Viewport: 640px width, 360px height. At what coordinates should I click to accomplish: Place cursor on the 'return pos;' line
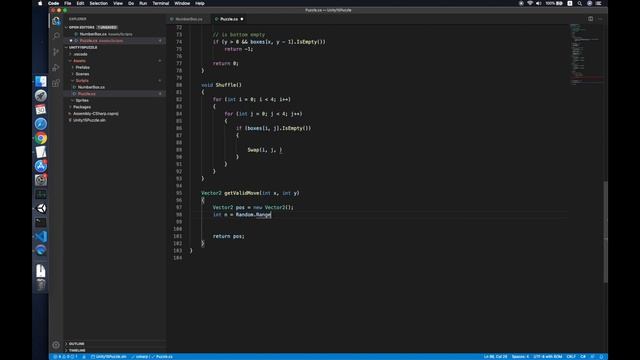coord(228,236)
